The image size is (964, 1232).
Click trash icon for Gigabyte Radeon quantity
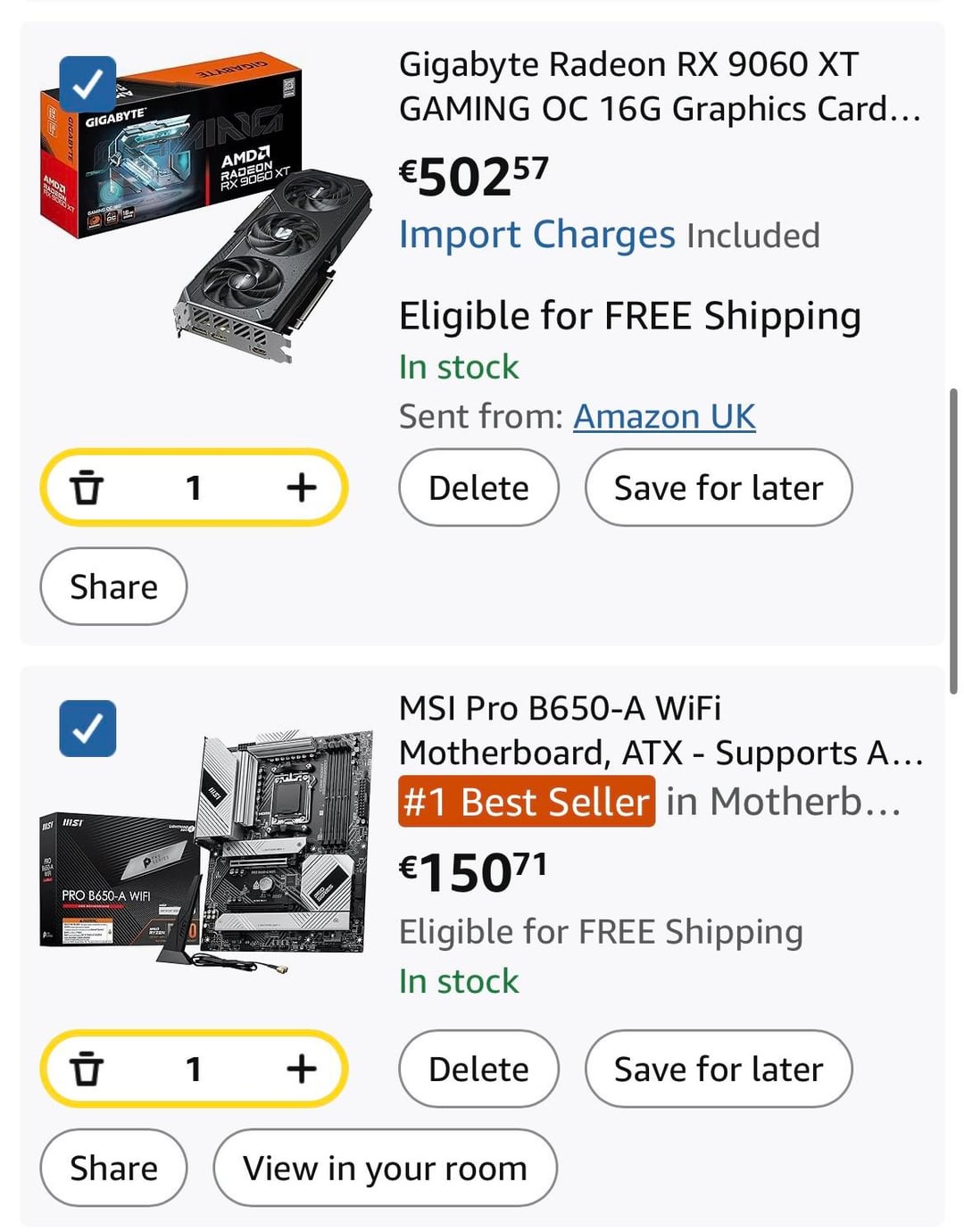tap(87, 487)
